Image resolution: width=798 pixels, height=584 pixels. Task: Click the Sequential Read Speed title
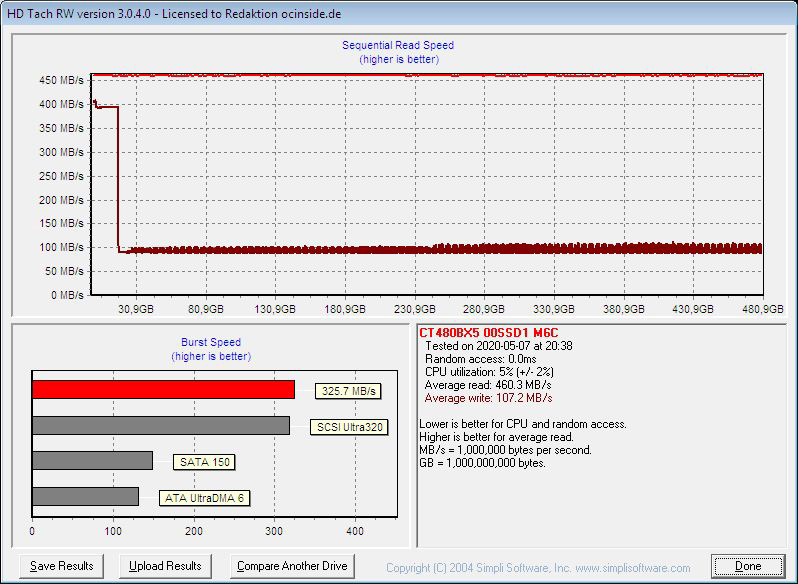point(398,45)
